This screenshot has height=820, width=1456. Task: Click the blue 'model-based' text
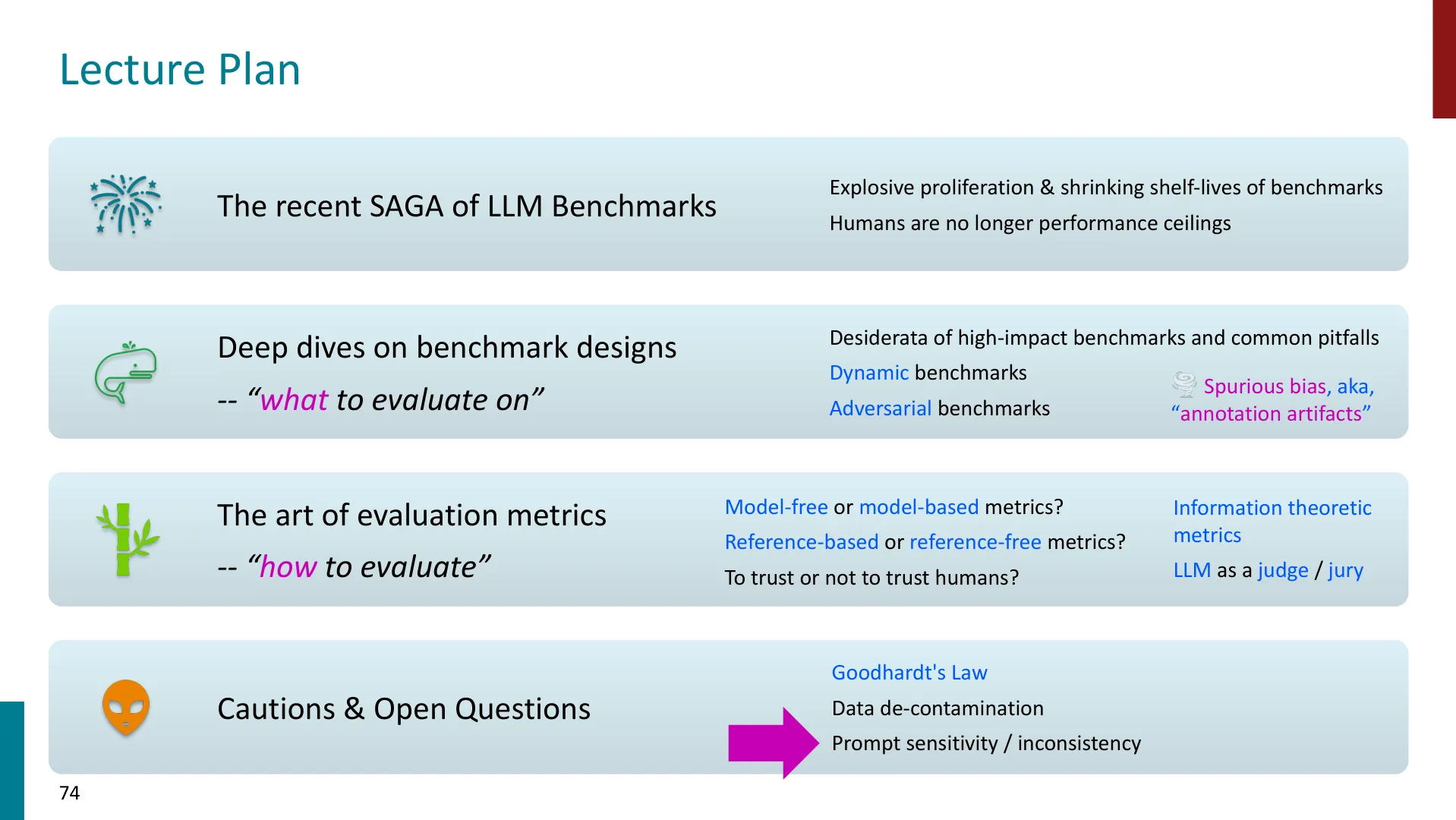tap(919, 507)
